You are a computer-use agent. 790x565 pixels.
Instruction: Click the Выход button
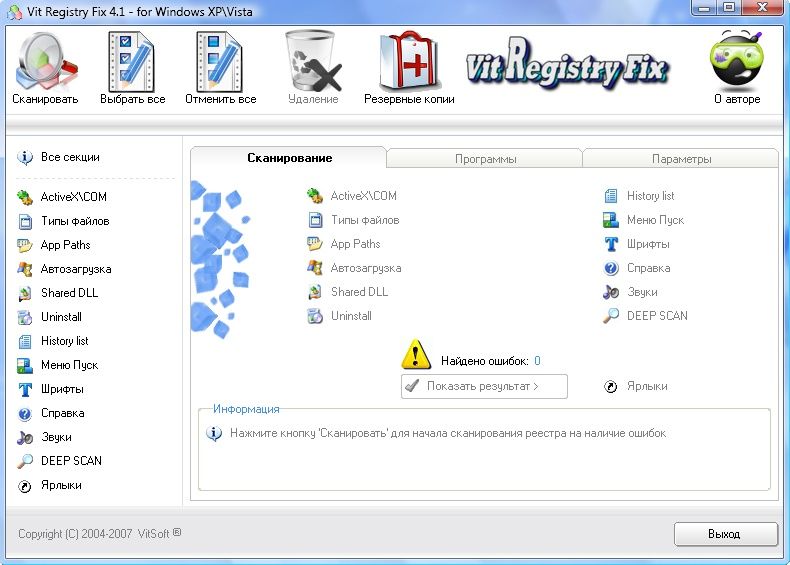pyautogui.click(x=726, y=534)
